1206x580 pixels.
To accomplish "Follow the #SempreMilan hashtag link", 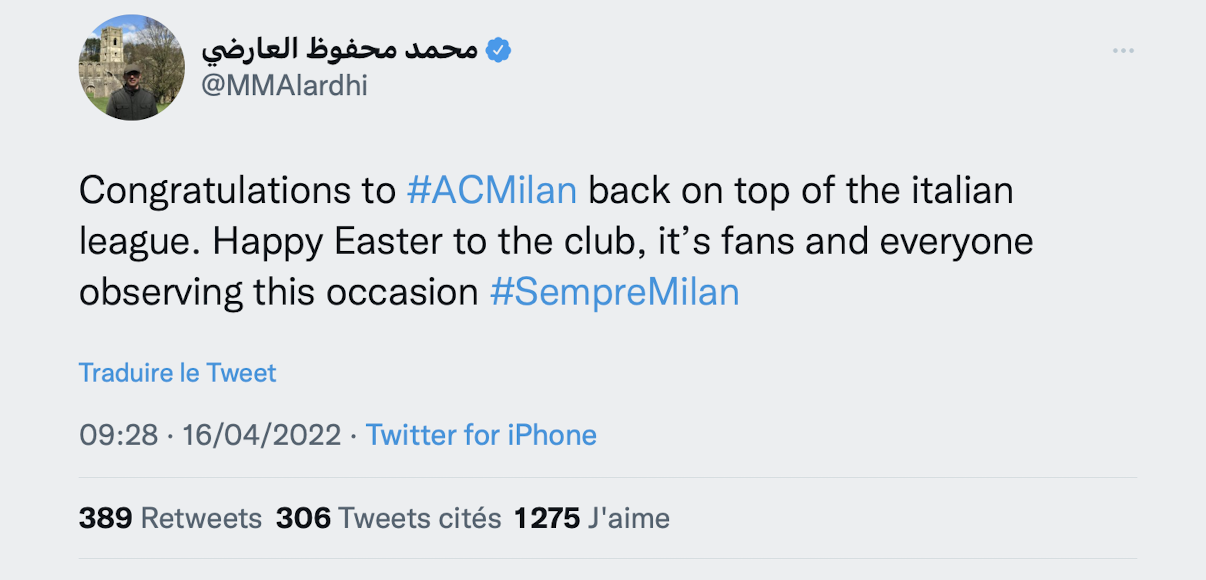I will [x=614, y=292].
